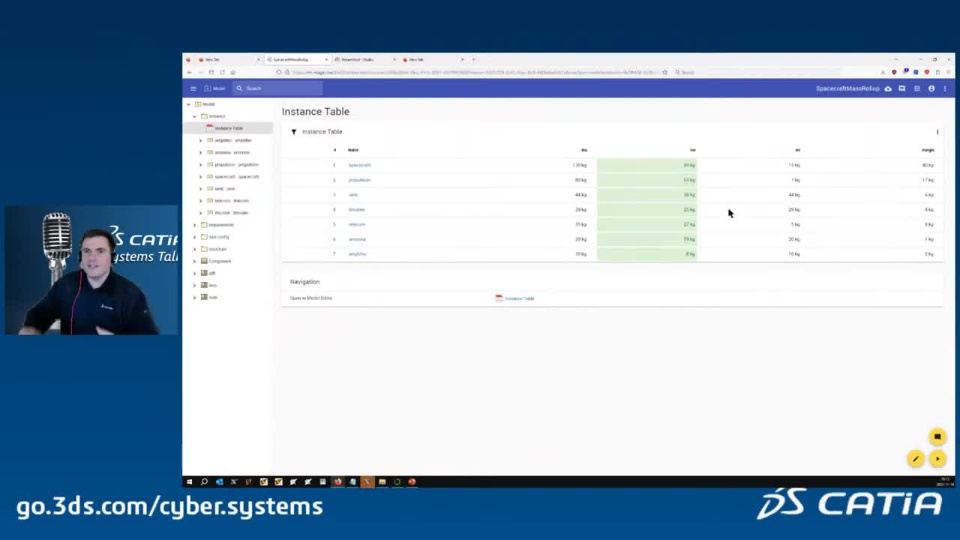This screenshot has height=540, width=960.
Task: Click the browser home button
Action: point(233,72)
